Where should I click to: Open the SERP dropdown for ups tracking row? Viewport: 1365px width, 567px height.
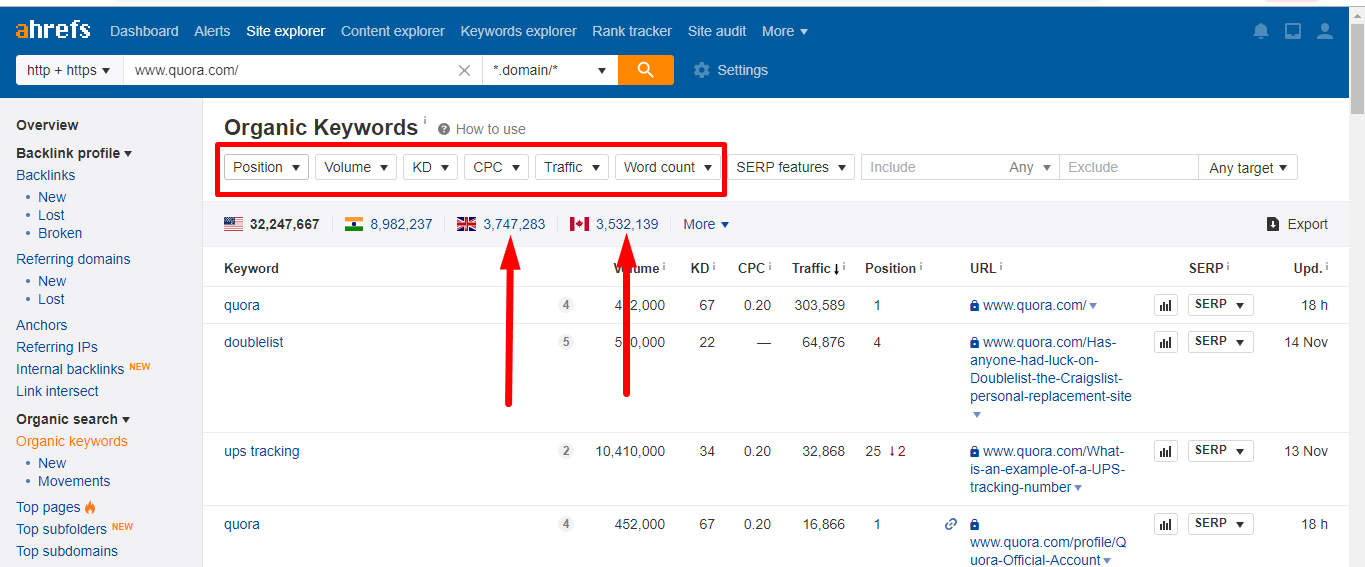coord(1220,451)
